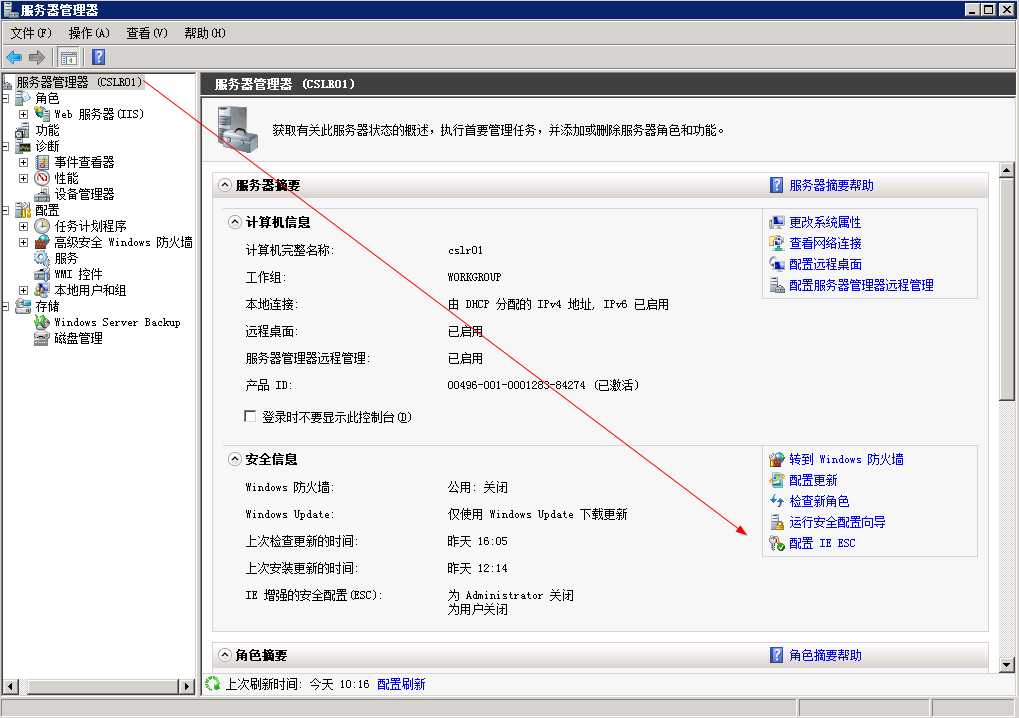Click the 设备管理器 icon

(42, 194)
